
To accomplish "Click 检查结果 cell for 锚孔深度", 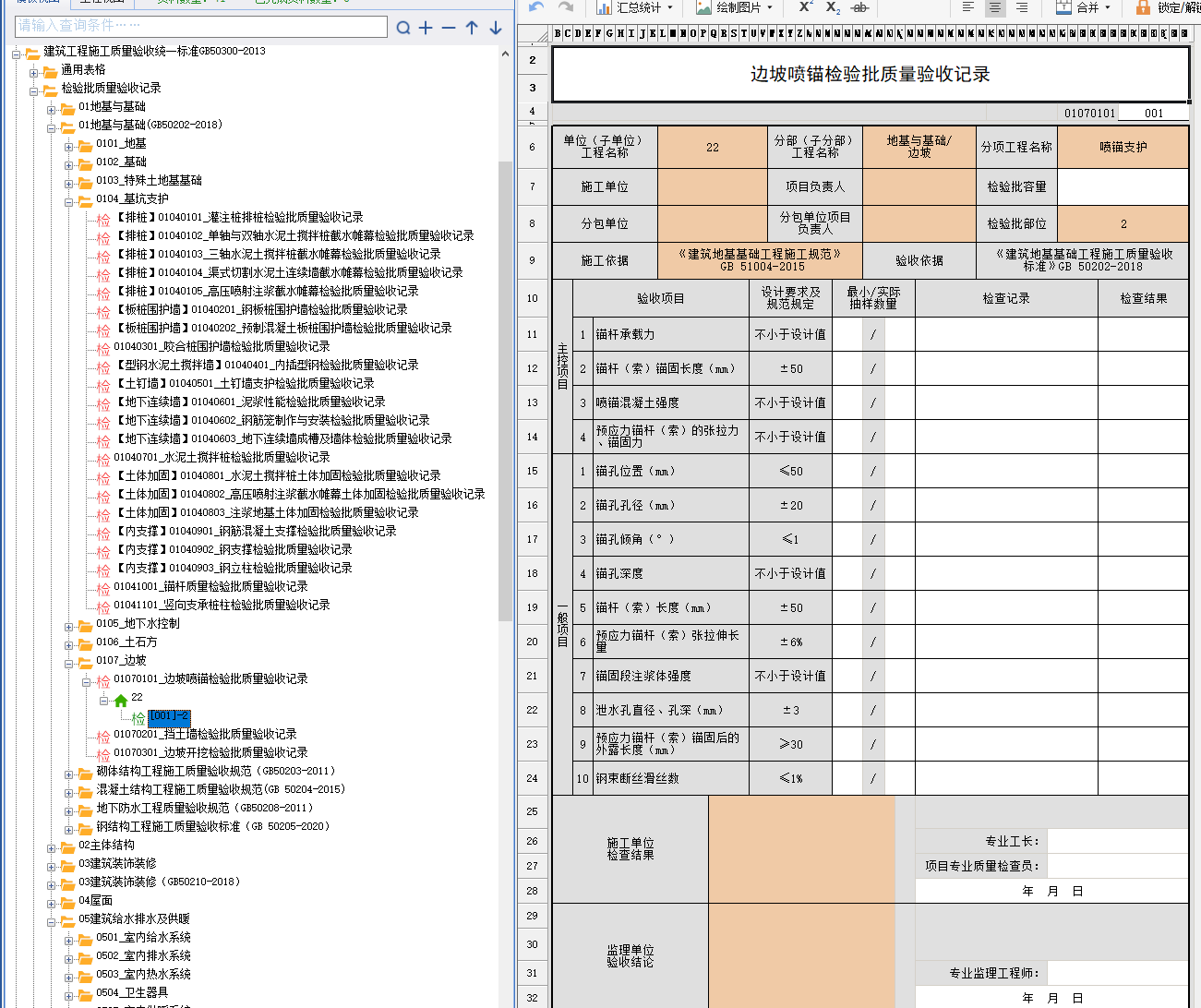I will (1143, 573).
